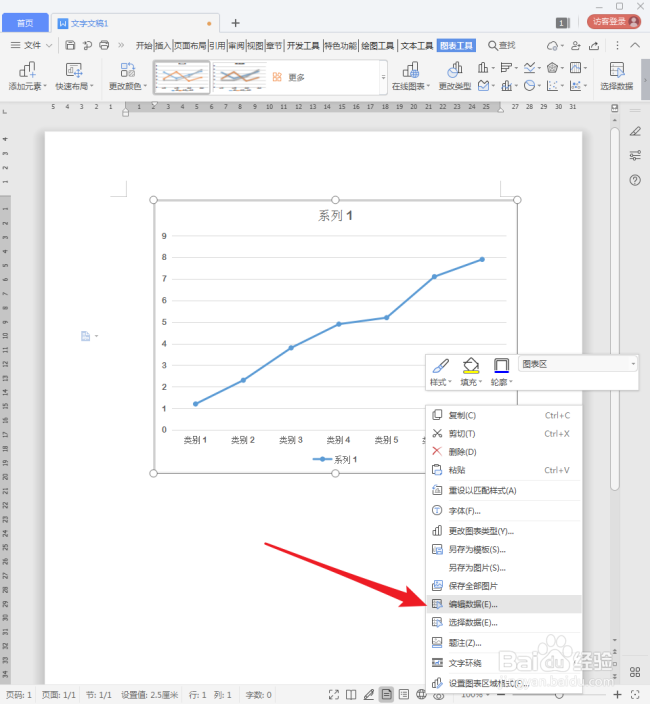Switch to the Drawing Tools (绘图工具) tab
650x704 pixels.
click(x=378, y=45)
